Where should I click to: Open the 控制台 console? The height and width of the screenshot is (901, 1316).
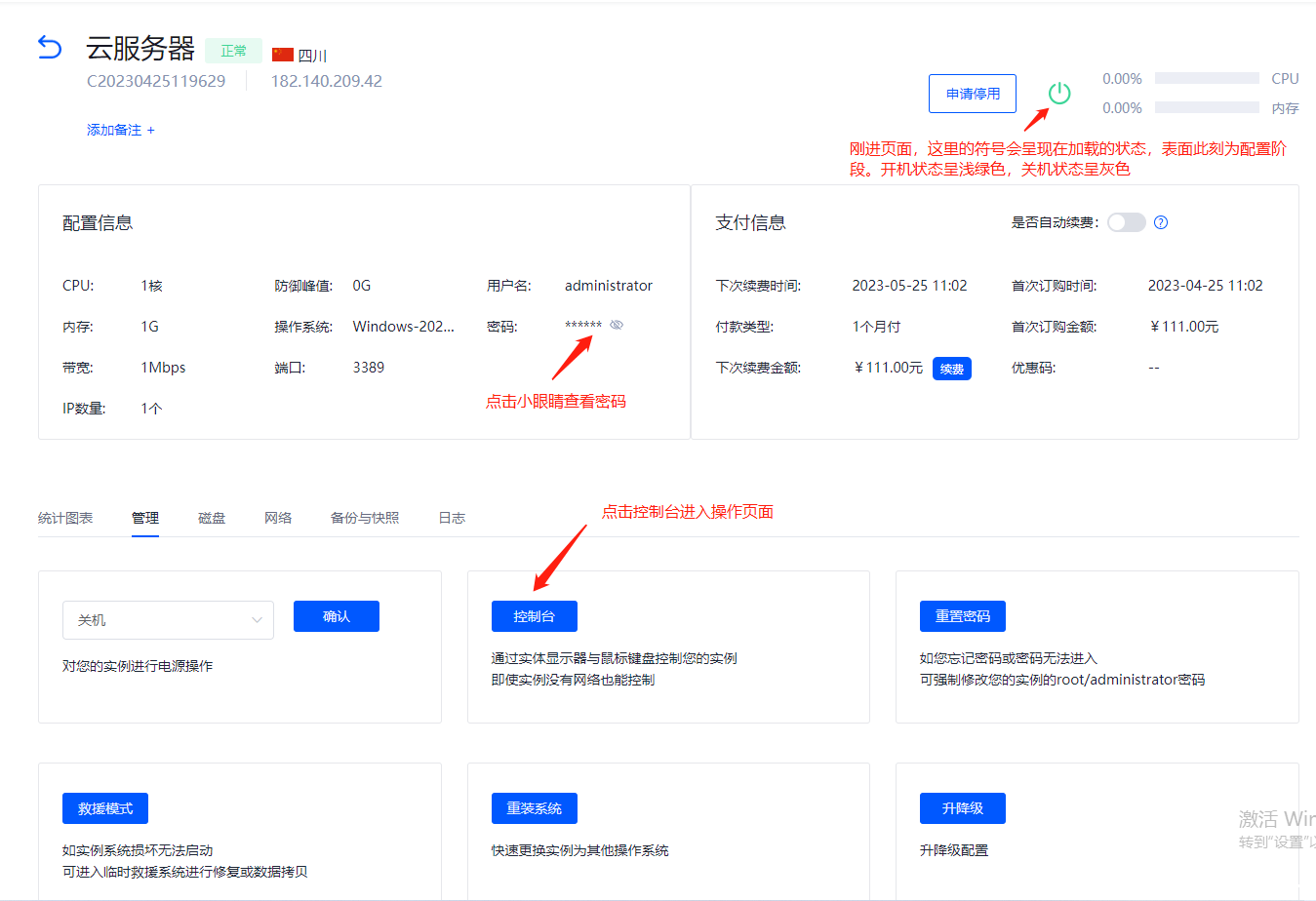click(x=534, y=615)
